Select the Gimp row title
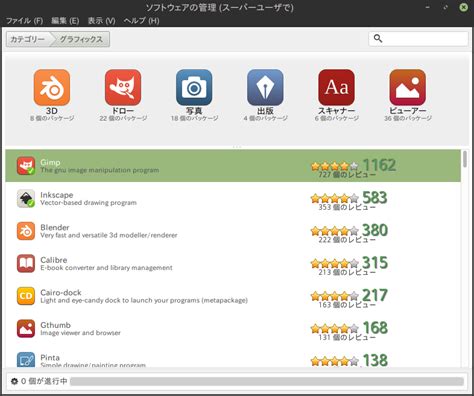The image size is (474, 396). pyautogui.click(x=50, y=162)
